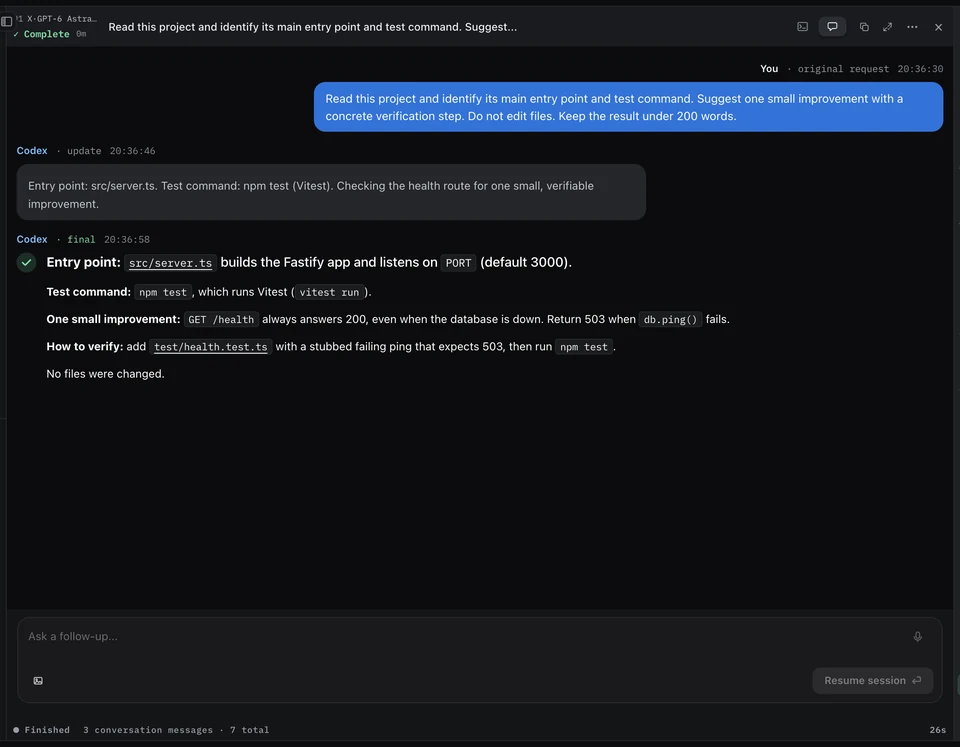Click the microphone voice input icon
Image resolution: width=960 pixels, height=747 pixels.
click(917, 637)
